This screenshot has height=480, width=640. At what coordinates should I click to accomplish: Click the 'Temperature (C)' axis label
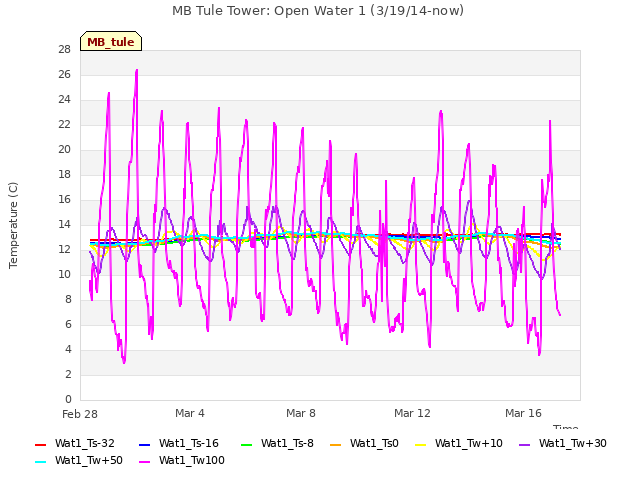(x=13, y=225)
